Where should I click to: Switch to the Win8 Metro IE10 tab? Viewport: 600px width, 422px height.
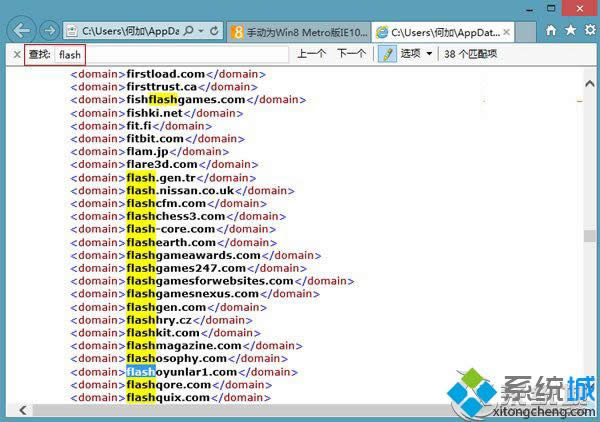(x=299, y=33)
